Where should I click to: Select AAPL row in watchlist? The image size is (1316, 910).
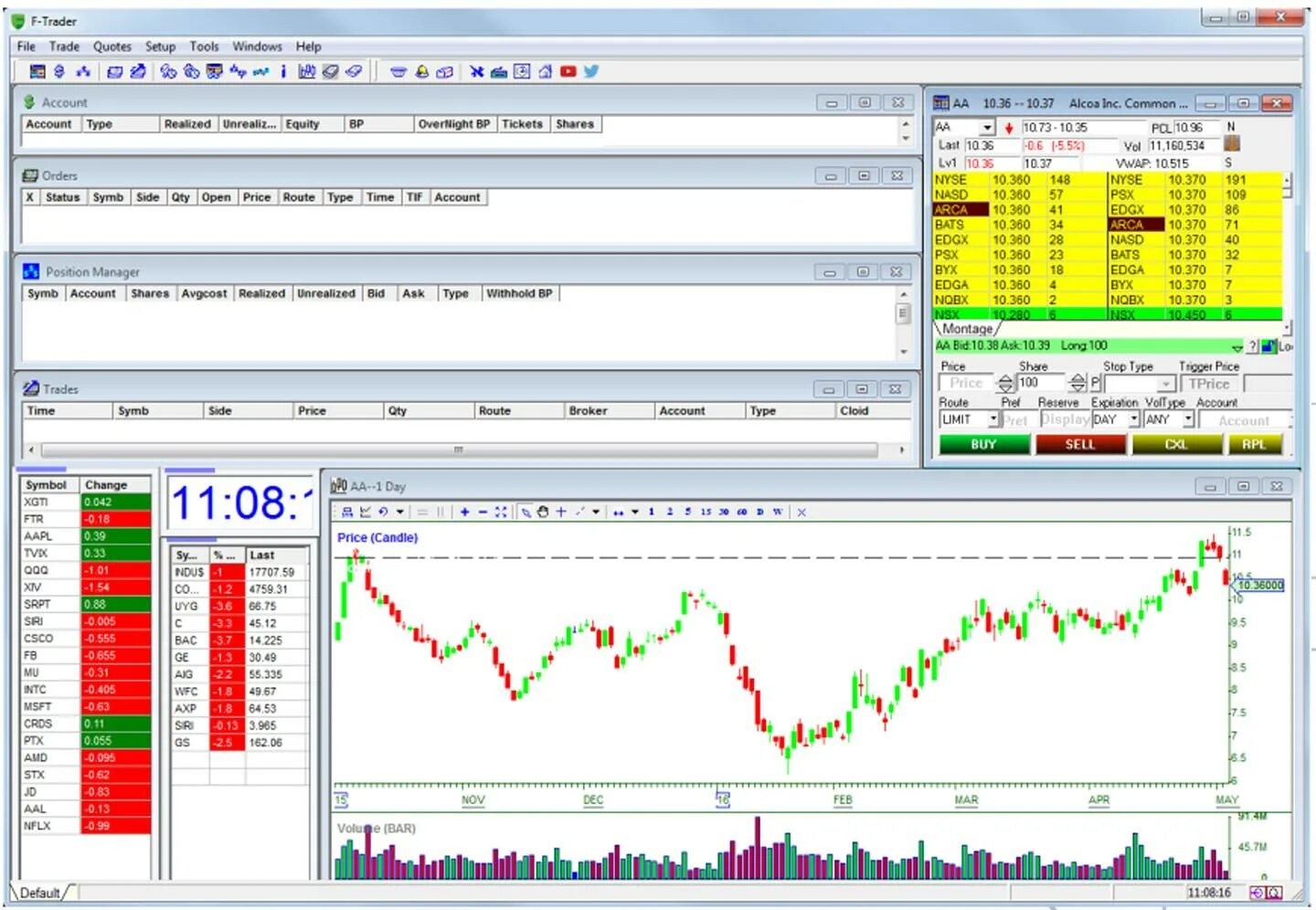pos(85,536)
